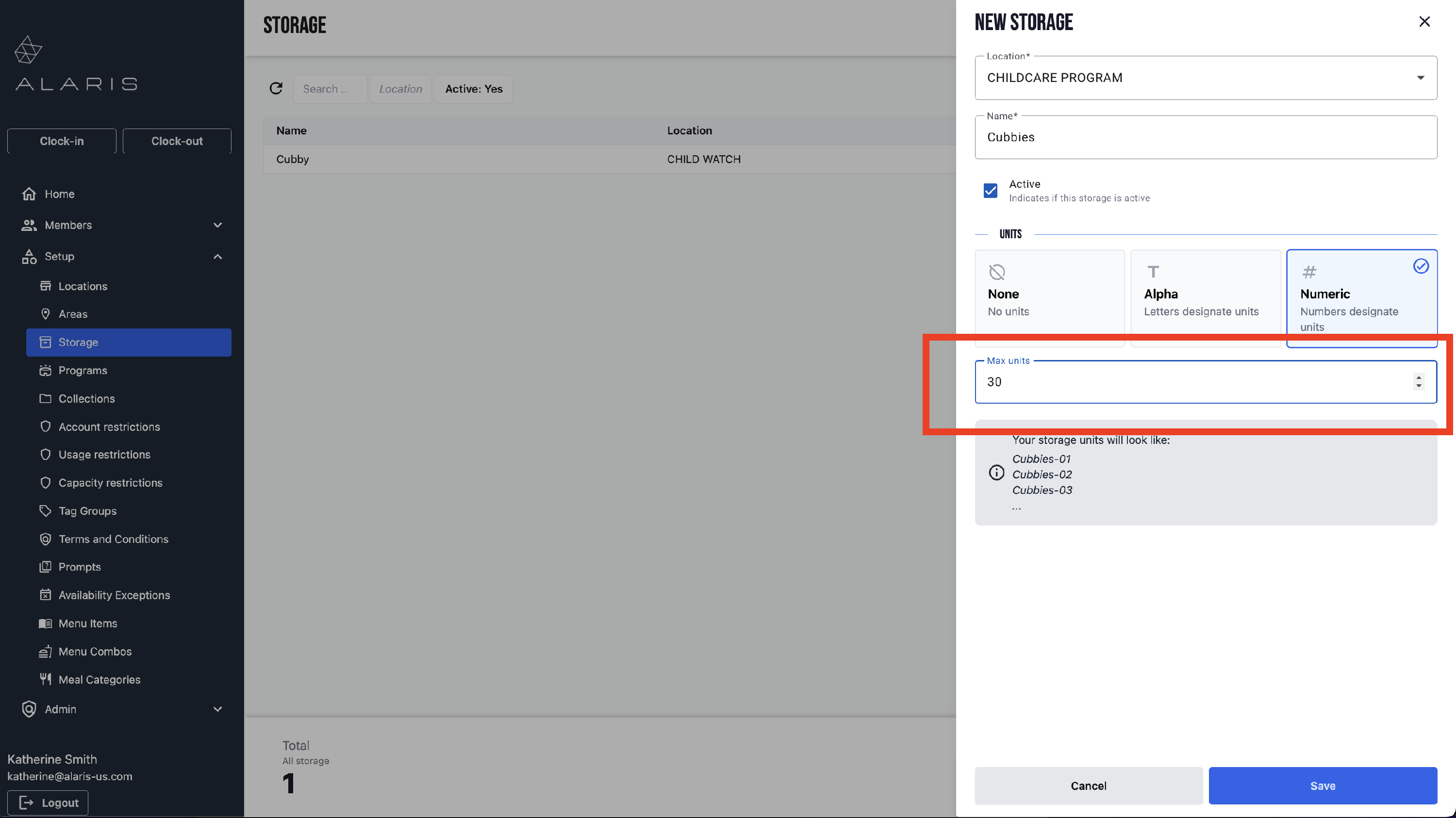Save the new storage
1456x818 pixels.
point(1322,785)
